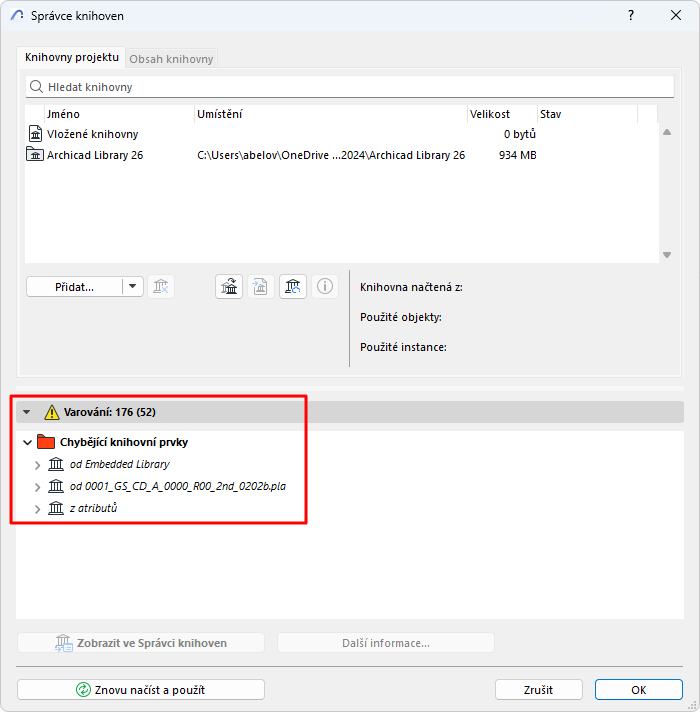
Task: Select the 0001_GS_CD_A_0000_R00_2nd_0202b.pla tree item
Action: click(178, 486)
